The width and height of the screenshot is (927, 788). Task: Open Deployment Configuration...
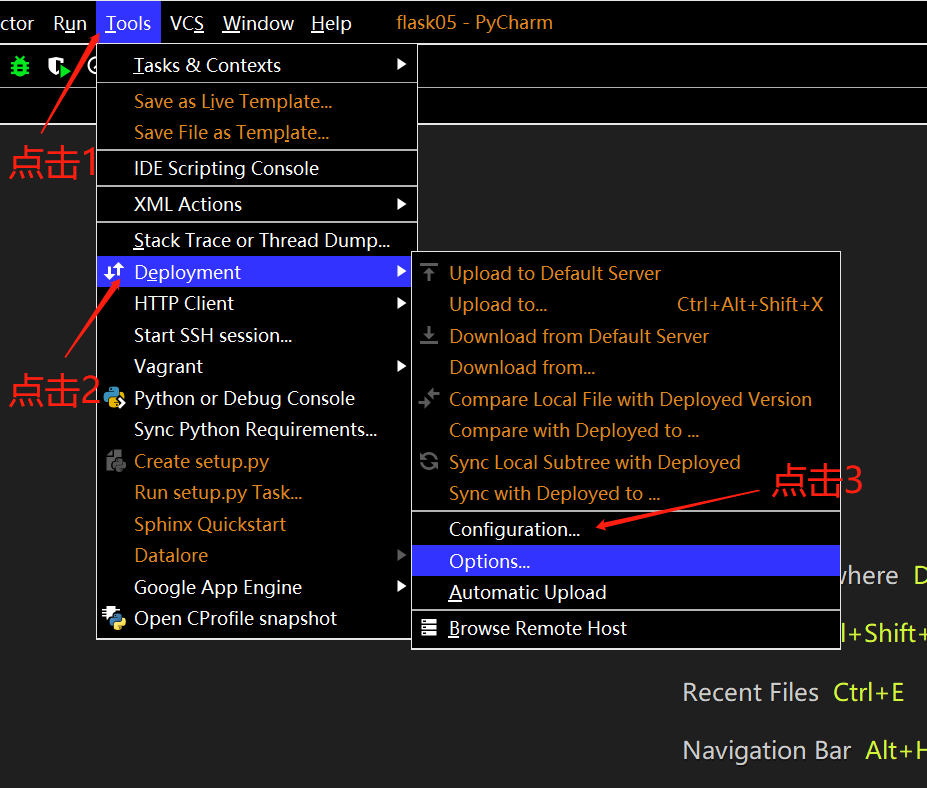[x=625, y=529]
